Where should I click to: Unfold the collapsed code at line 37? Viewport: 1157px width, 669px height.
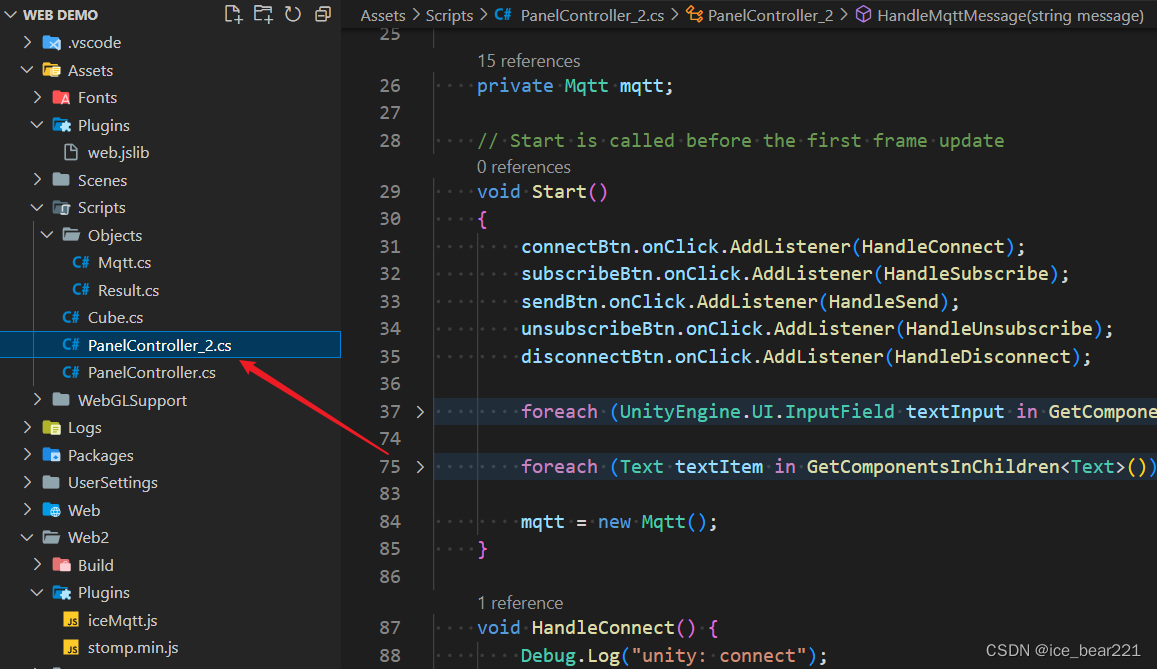pyautogui.click(x=420, y=412)
